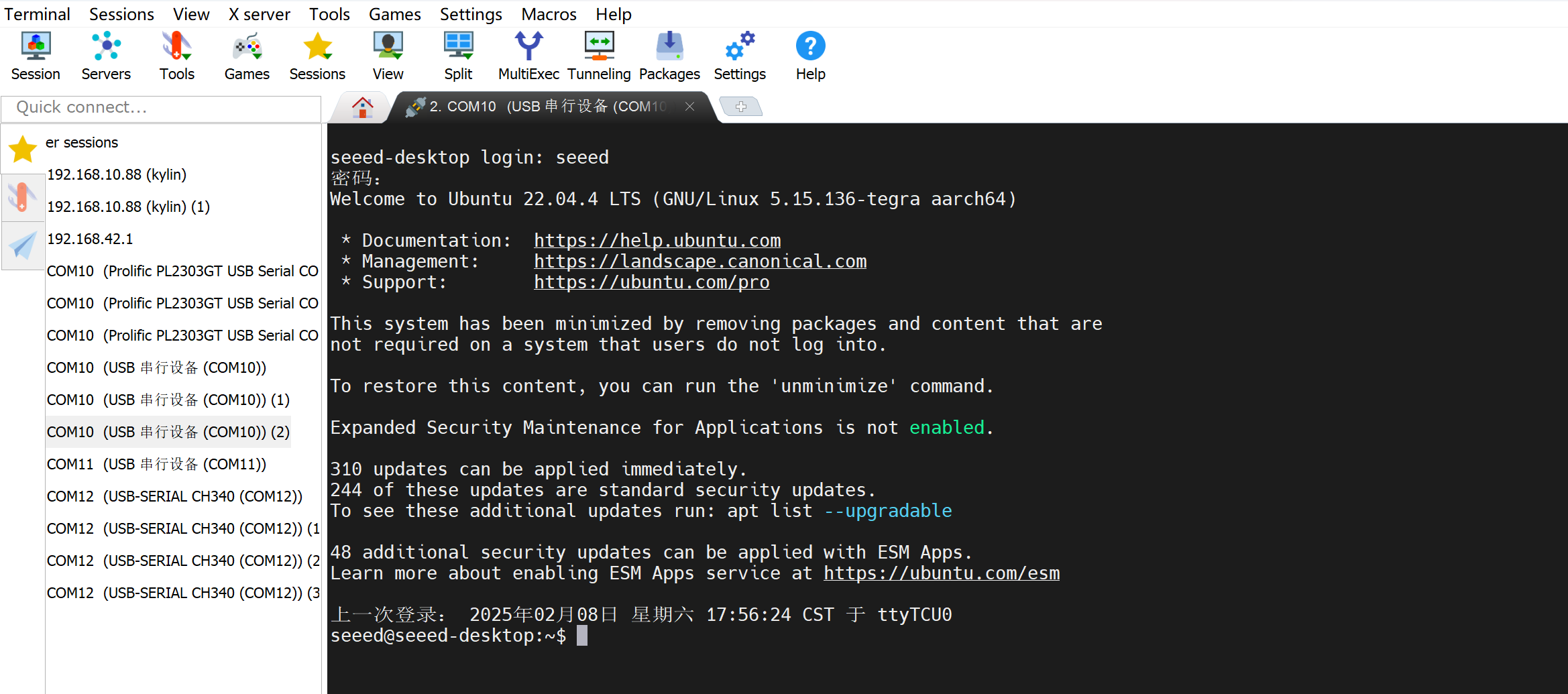This screenshot has width=1568, height=694.
Task: Open the Terminal menu
Action: tap(37, 14)
